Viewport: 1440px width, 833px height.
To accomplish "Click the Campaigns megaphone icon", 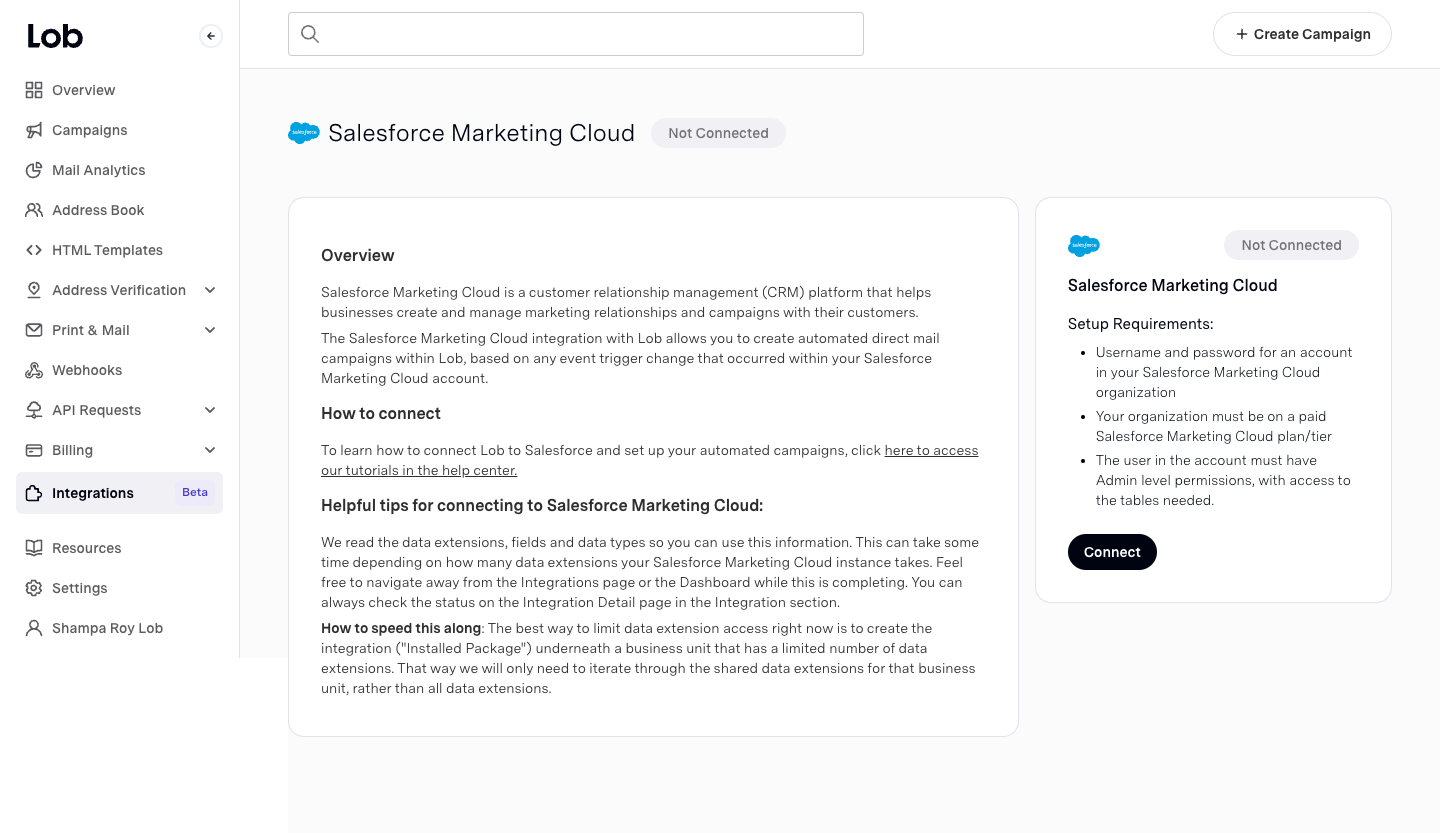I will [34, 130].
